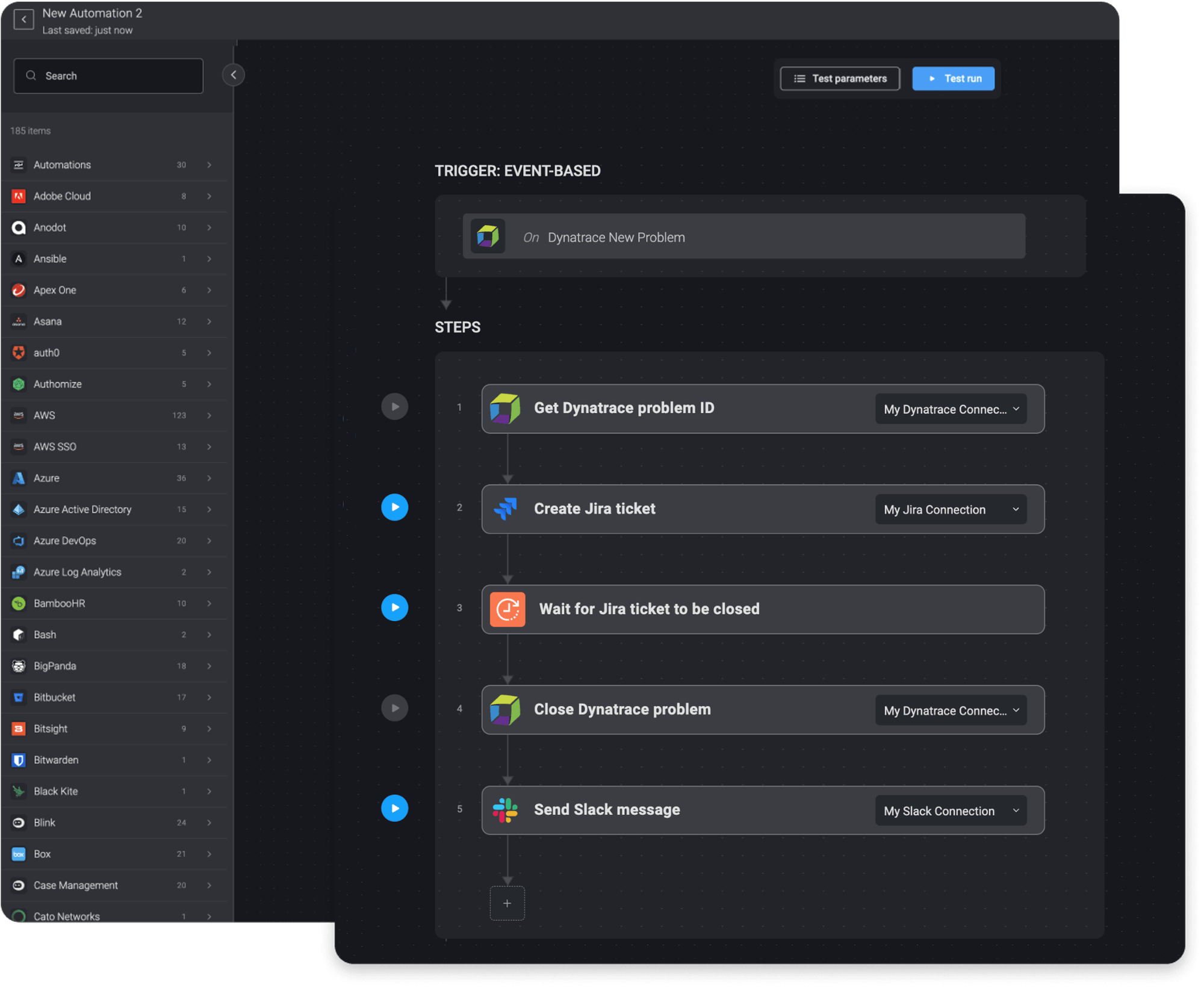Click the Slack icon on step 5
Screen dimensions: 1204x988
[506, 810]
